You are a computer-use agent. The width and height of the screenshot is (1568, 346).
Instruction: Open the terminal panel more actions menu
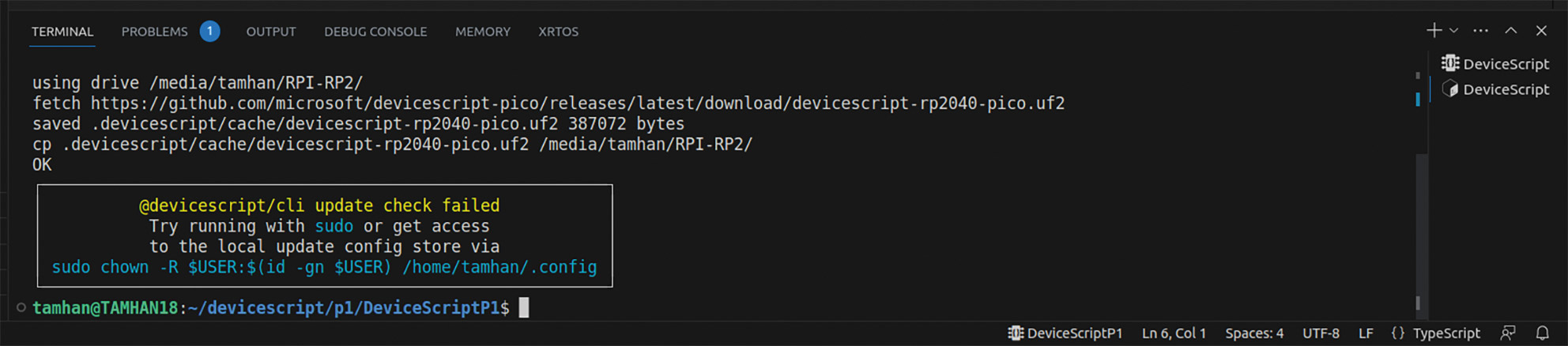[x=1481, y=31]
